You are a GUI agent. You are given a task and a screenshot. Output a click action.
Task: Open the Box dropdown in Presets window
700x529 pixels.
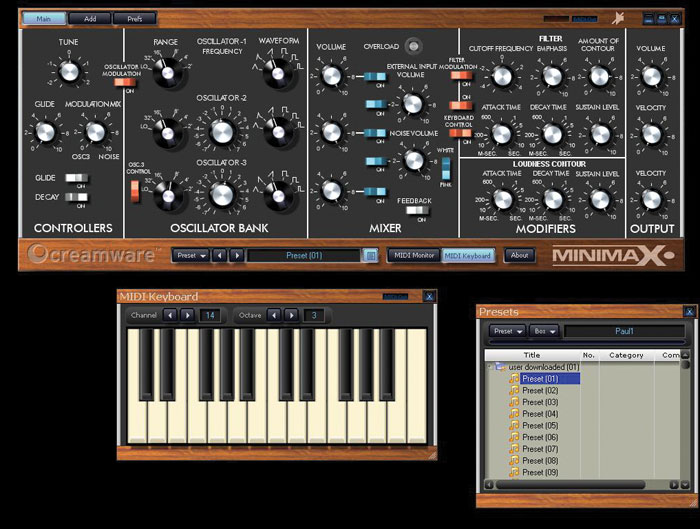tap(544, 331)
